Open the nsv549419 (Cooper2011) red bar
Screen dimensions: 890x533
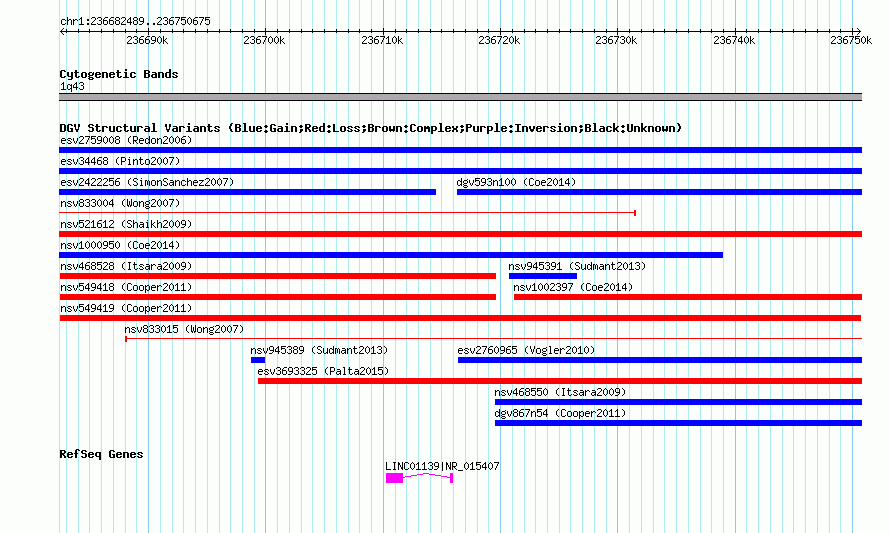pos(460,318)
